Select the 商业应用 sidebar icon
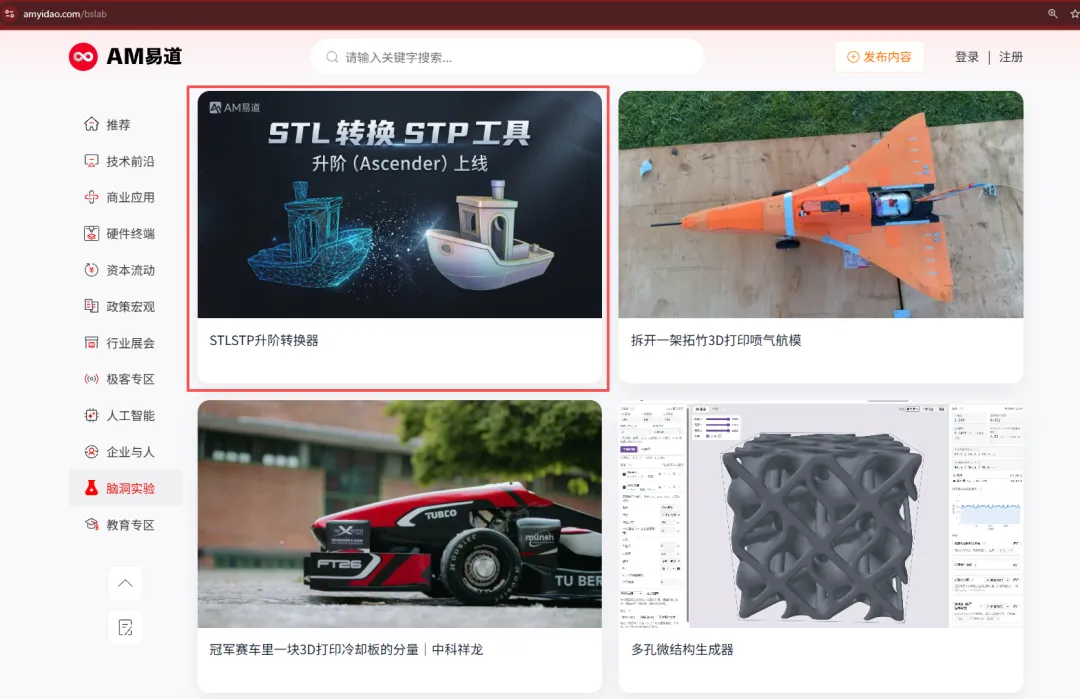 [91, 198]
